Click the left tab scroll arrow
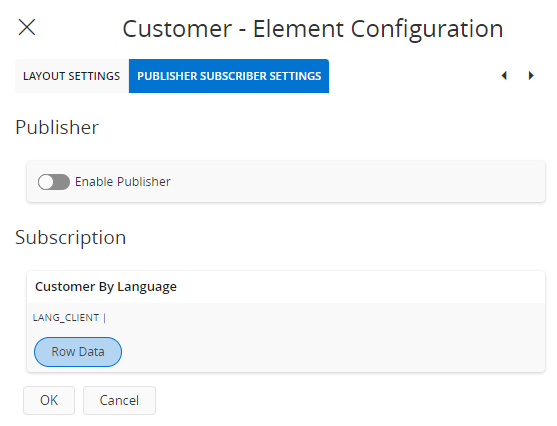557x426 pixels. point(504,76)
